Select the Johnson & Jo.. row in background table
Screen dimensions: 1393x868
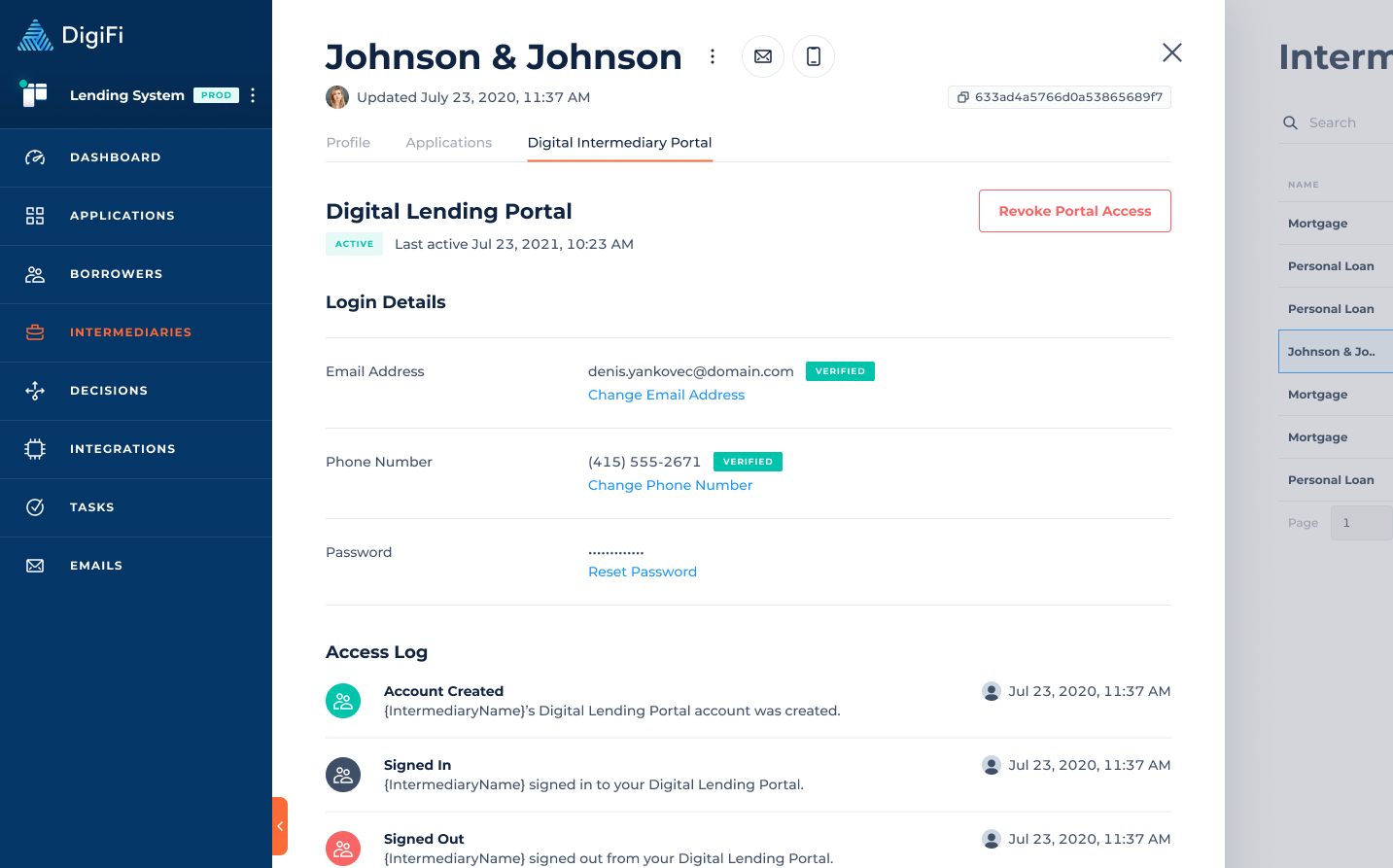(1336, 352)
